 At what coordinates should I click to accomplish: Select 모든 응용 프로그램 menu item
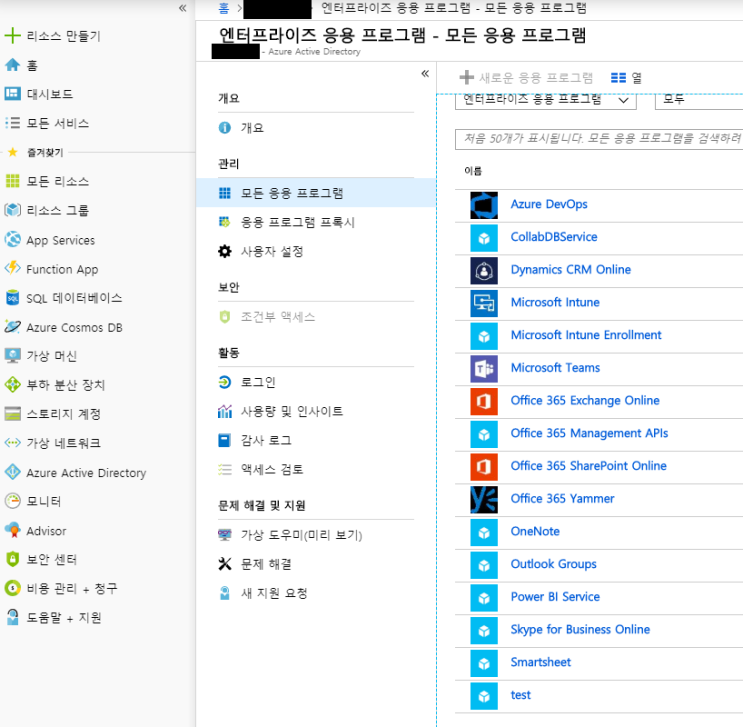tap(316, 193)
